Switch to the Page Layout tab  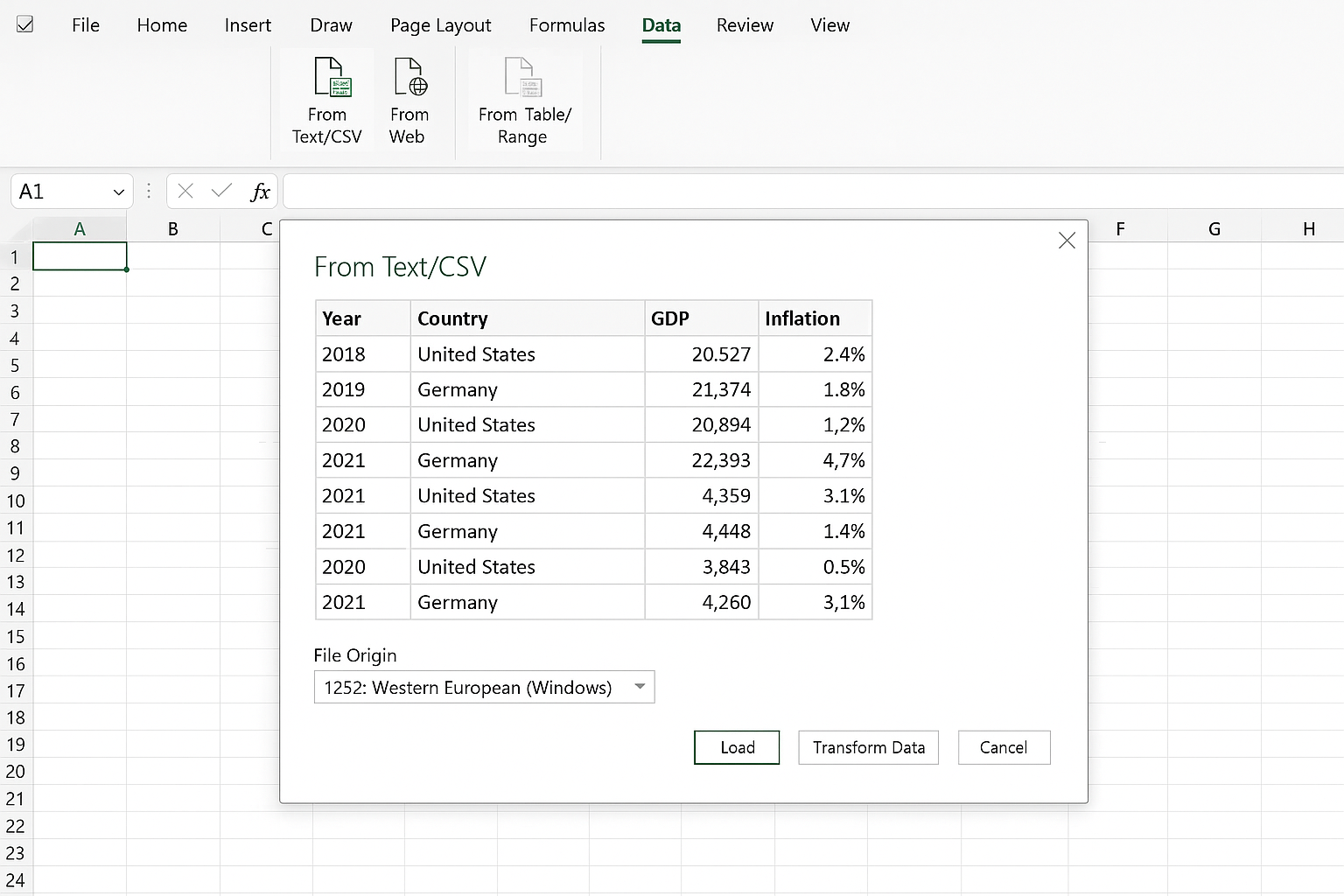click(x=440, y=25)
